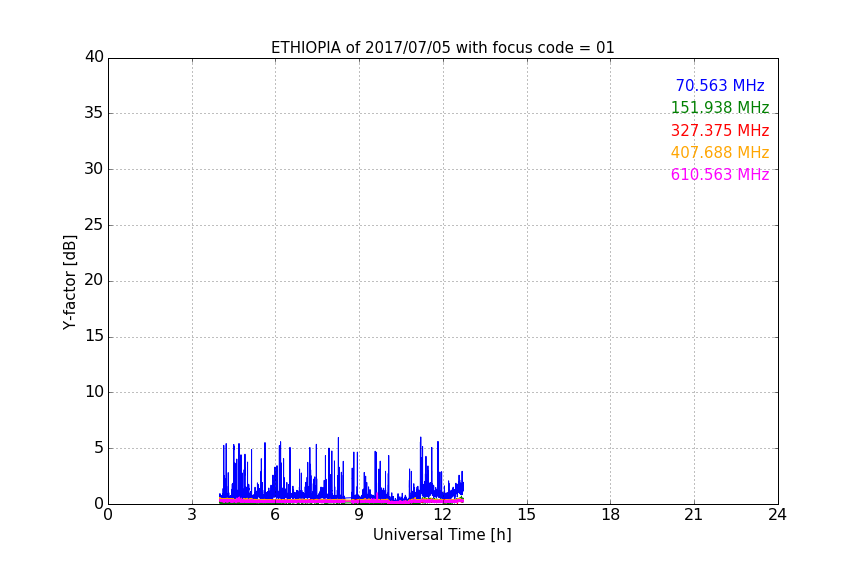The image size is (864, 576).
Task: Click the plot title ETHIOPIA of 2017/07/05
Action: (x=442, y=48)
